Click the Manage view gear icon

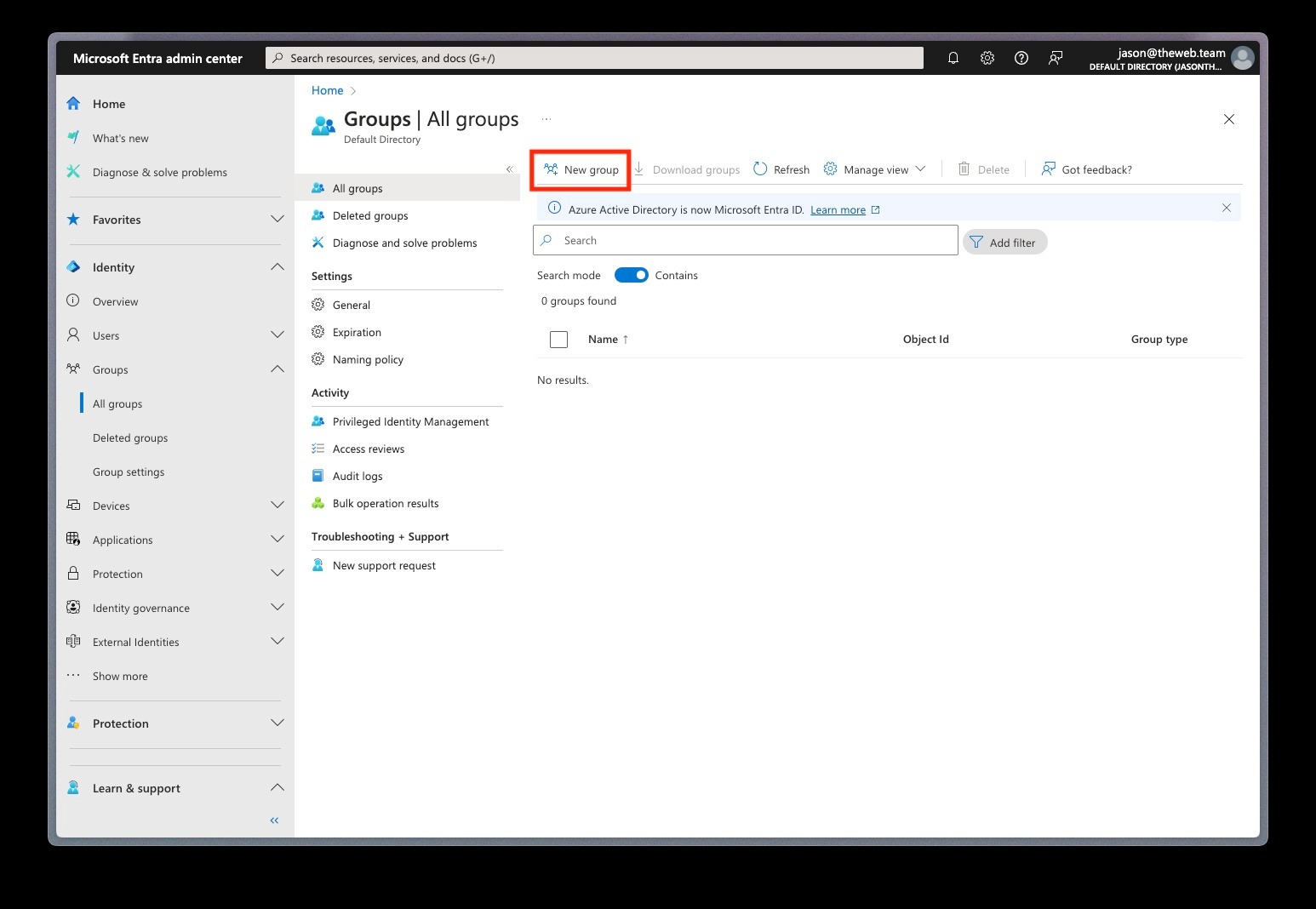click(x=831, y=169)
